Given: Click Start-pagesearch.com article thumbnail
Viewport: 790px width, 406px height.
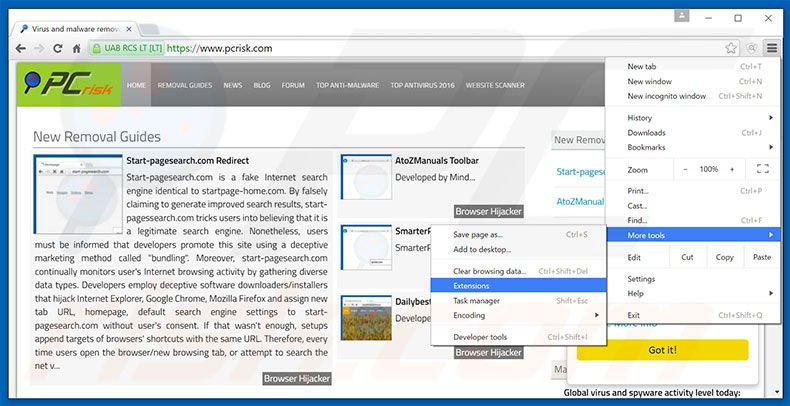Looking at the screenshot, I should coord(78,194).
